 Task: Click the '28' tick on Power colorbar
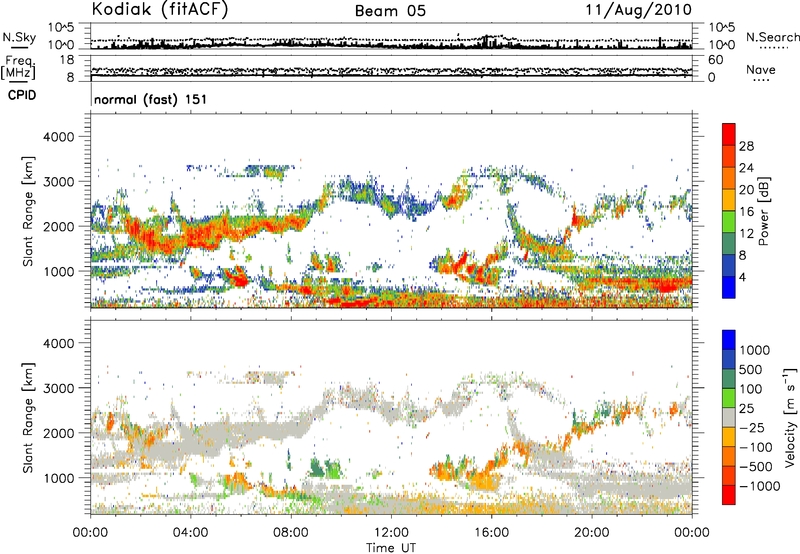coord(746,146)
